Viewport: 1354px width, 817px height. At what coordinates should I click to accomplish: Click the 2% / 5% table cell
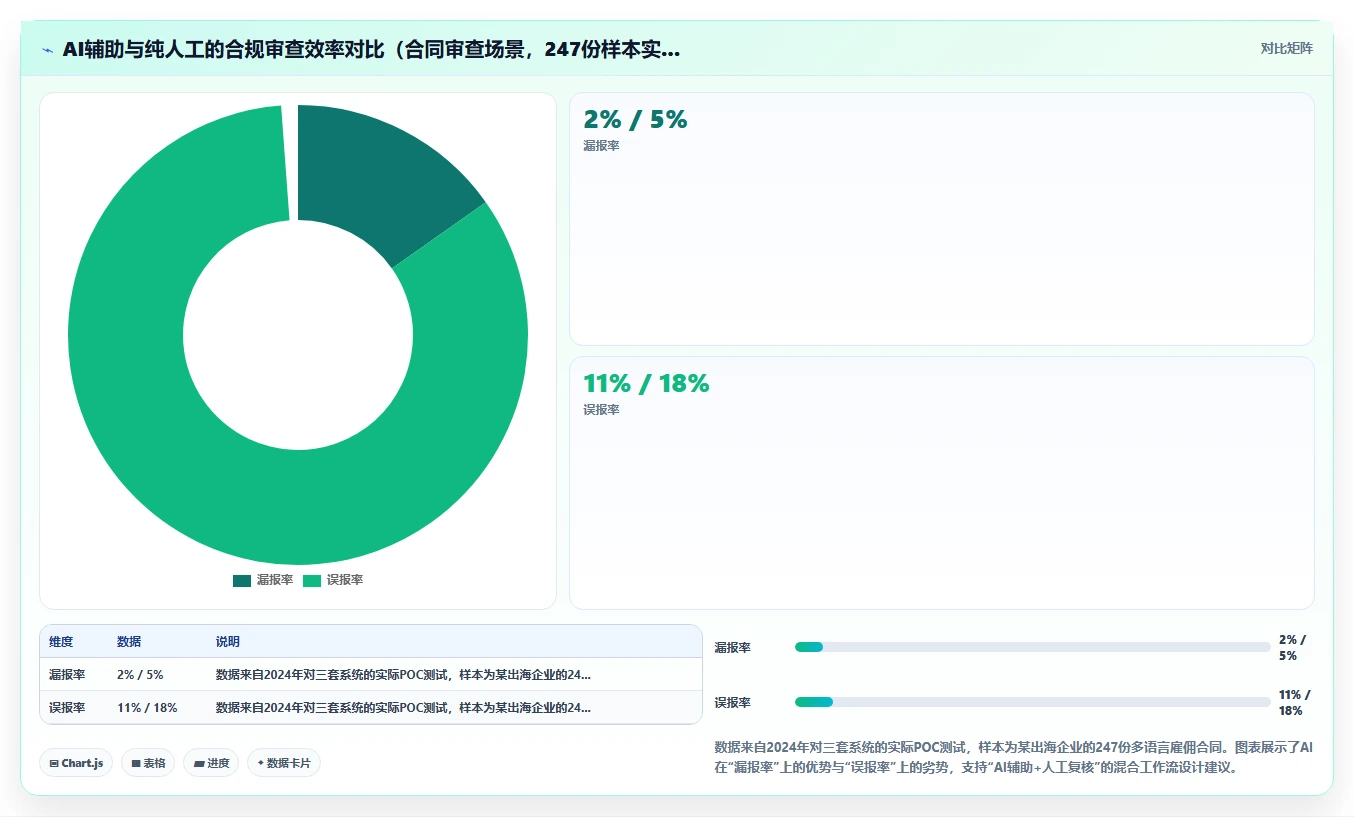coord(140,675)
